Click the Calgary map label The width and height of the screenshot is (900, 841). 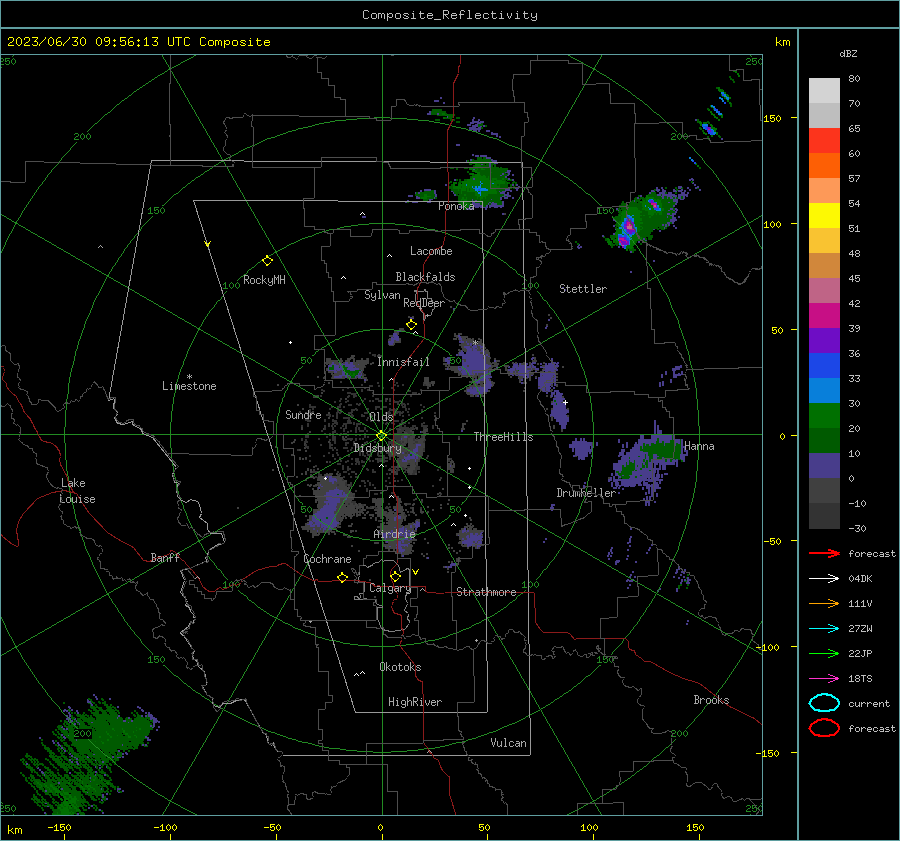tap(390, 588)
